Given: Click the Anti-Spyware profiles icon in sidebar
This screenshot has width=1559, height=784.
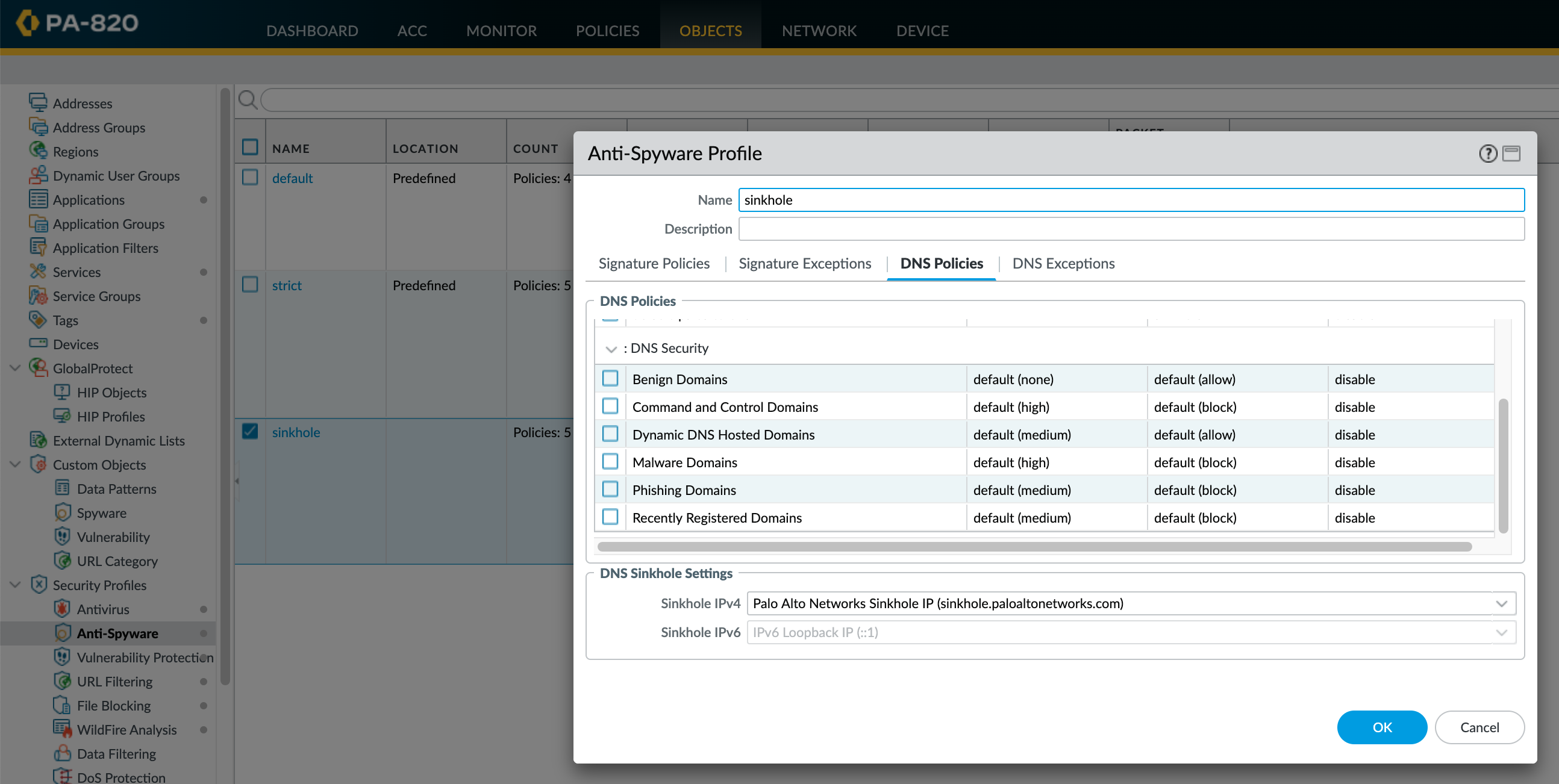Looking at the screenshot, I should (63, 633).
